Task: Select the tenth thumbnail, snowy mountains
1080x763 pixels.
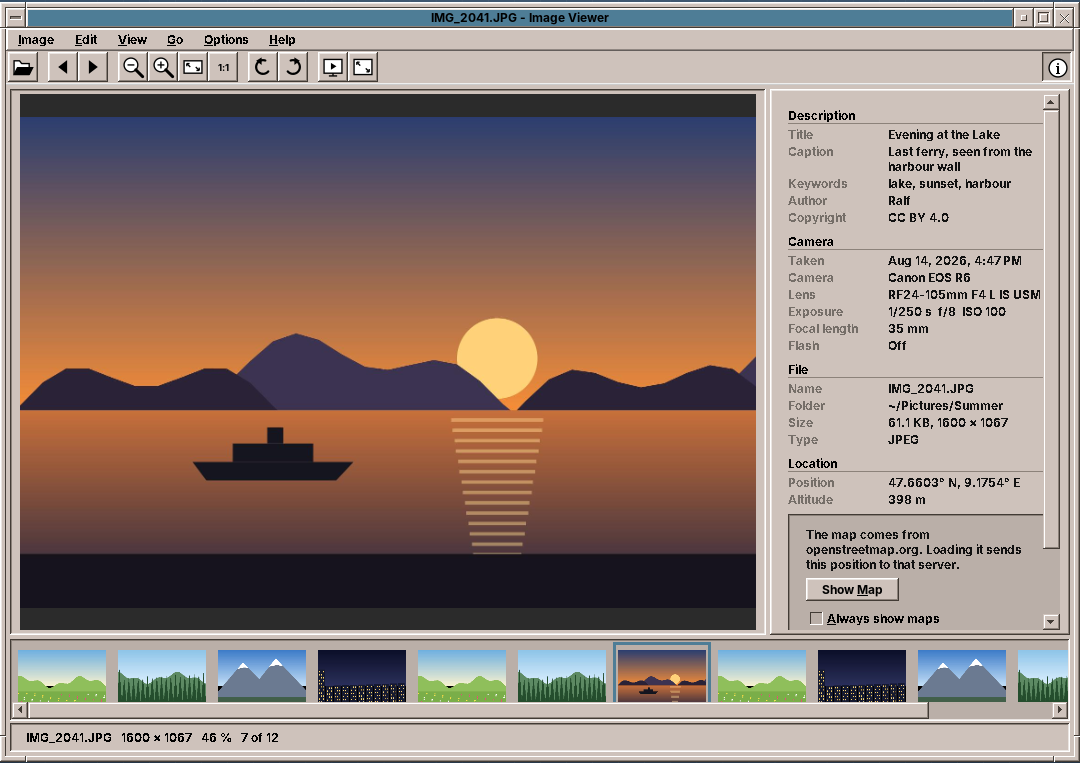Action: [962, 676]
